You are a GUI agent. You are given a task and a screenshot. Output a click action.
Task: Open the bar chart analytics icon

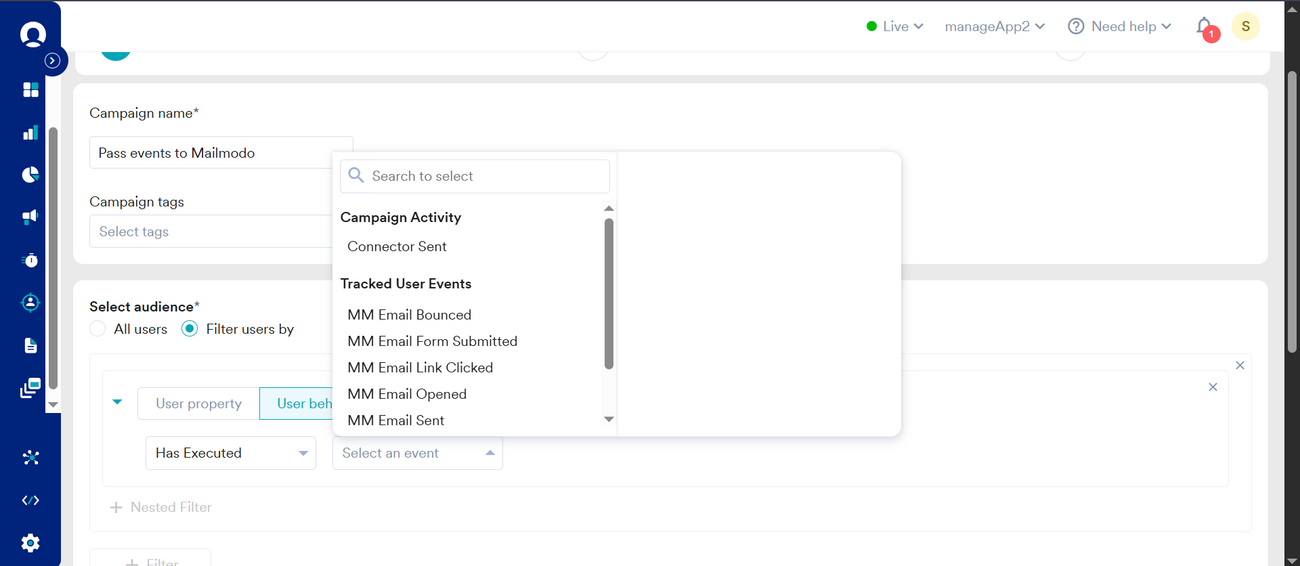coord(31,132)
